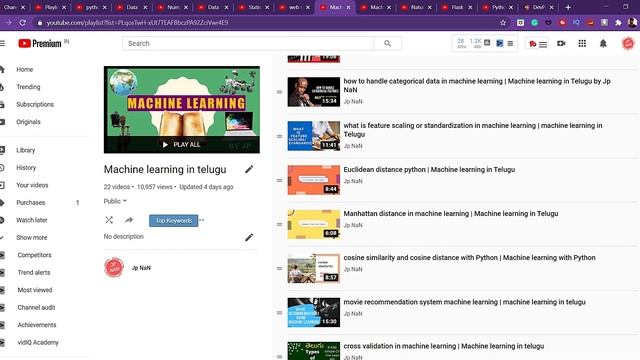Click the vidIQ extension icon in Chrome toolbar
The image size is (640, 360).
point(576,22)
